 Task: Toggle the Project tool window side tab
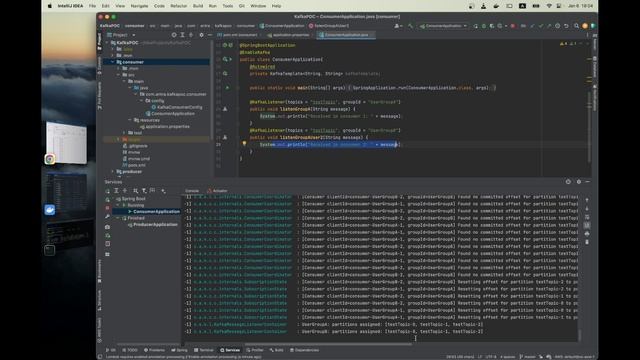coord(99,42)
